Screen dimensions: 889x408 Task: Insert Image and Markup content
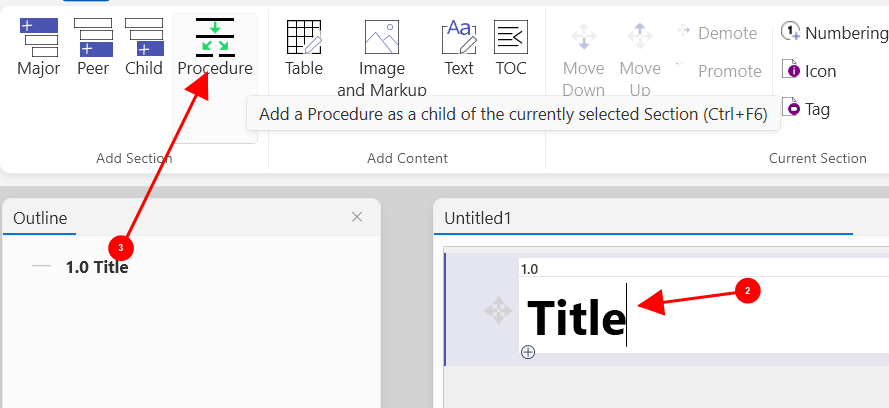[382, 58]
